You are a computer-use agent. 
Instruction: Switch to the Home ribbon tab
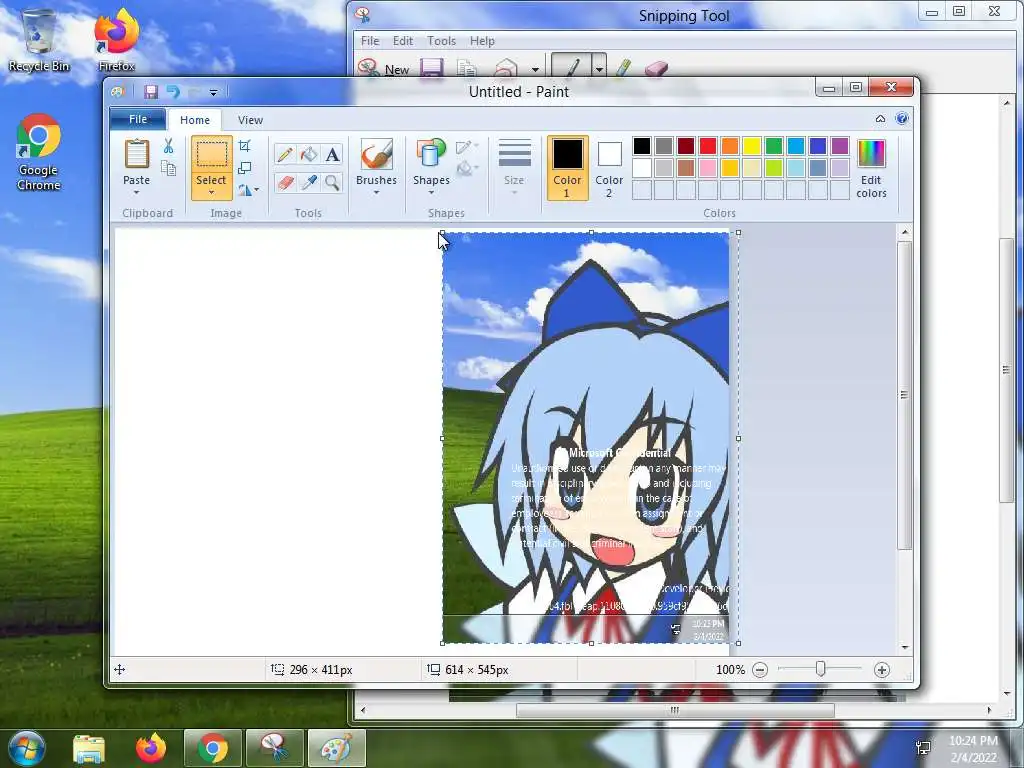coord(195,120)
